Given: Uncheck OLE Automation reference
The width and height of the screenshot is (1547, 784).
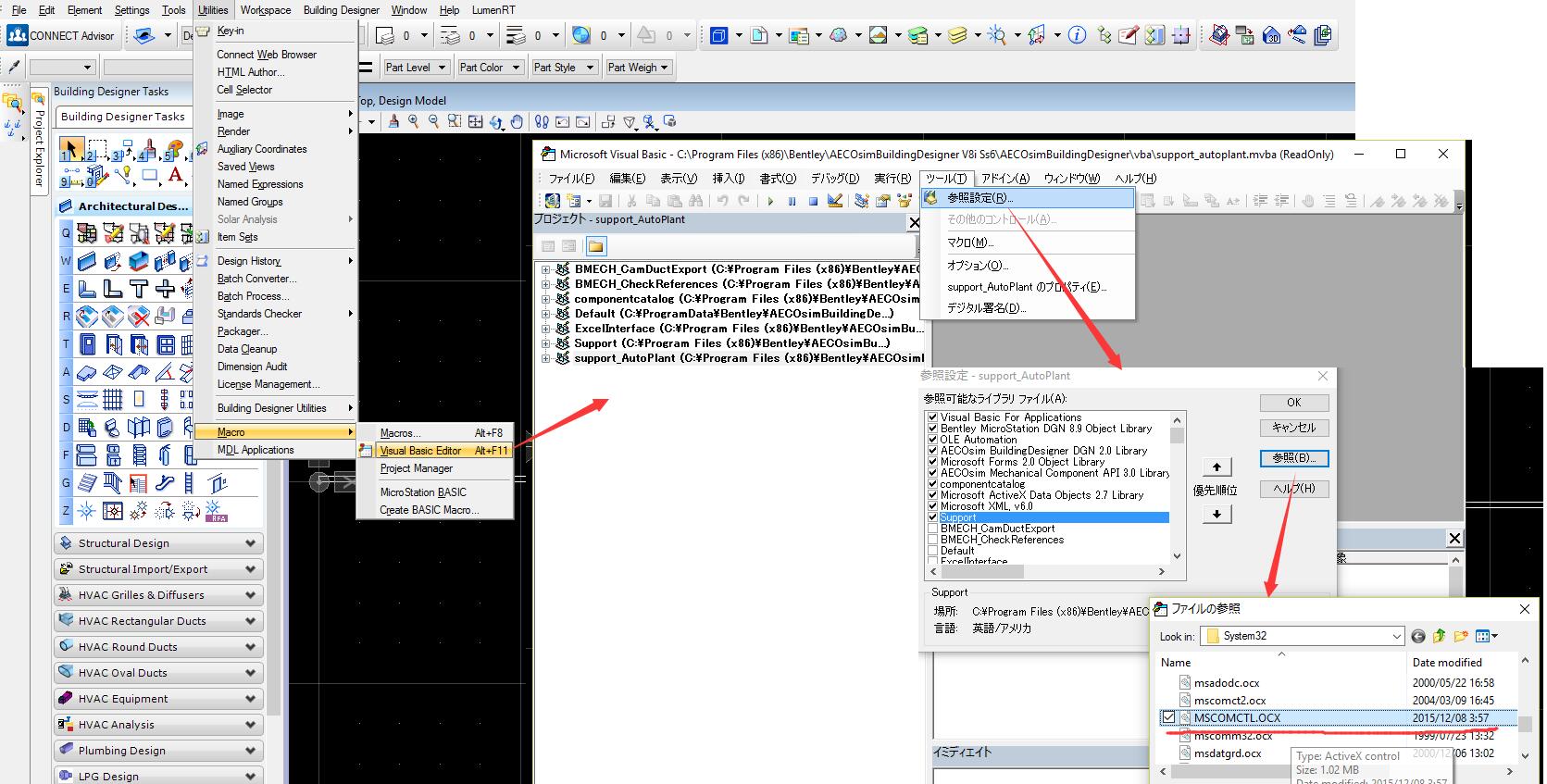Looking at the screenshot, I should (932, 440).
